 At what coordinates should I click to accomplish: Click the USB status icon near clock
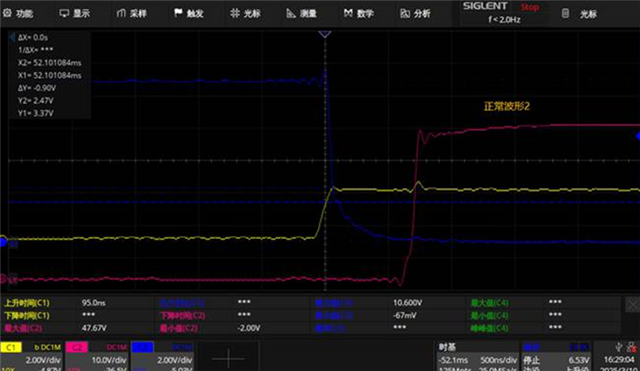click(x=619, y=347)
